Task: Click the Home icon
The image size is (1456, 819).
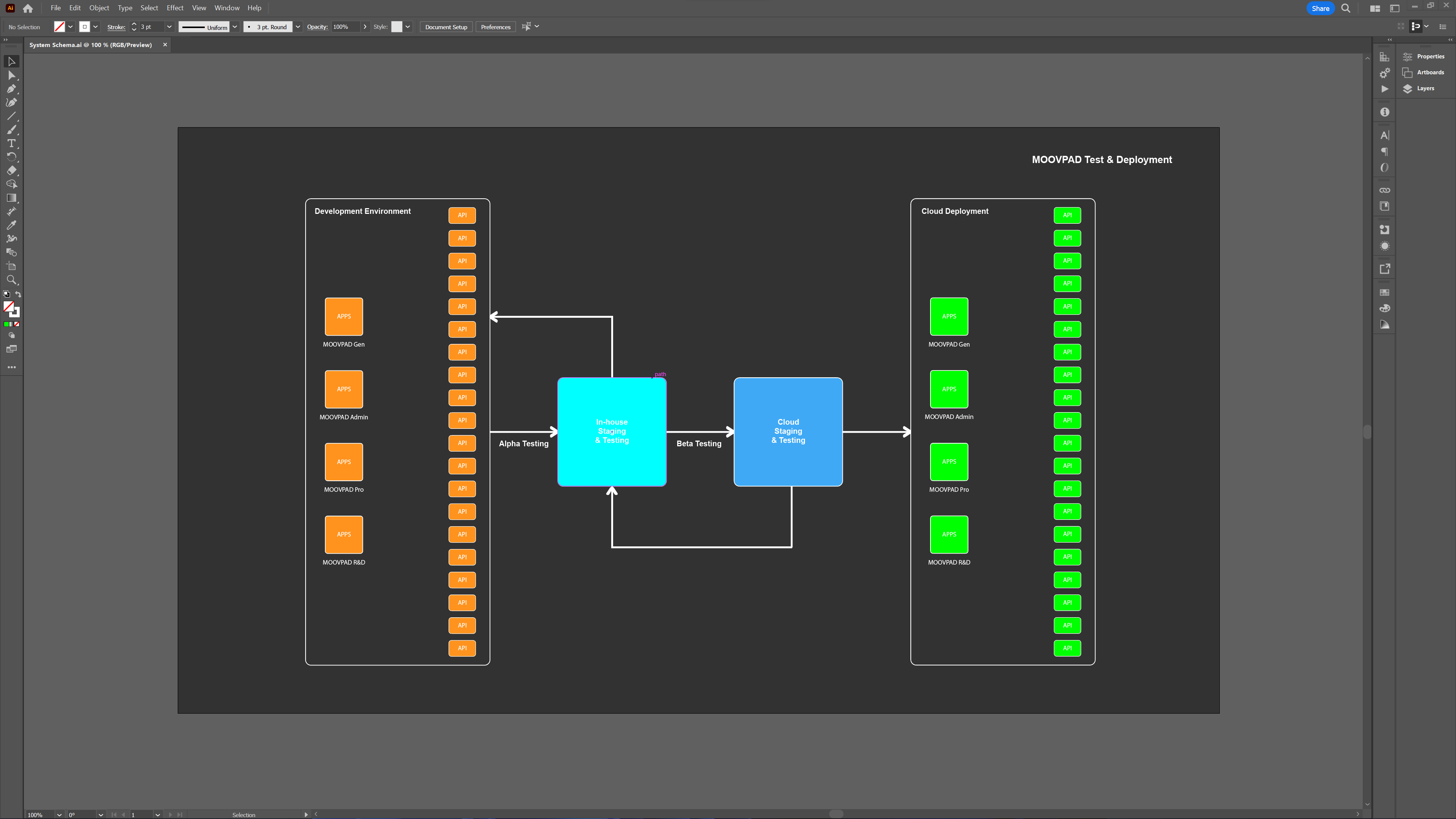Action: 28,8
